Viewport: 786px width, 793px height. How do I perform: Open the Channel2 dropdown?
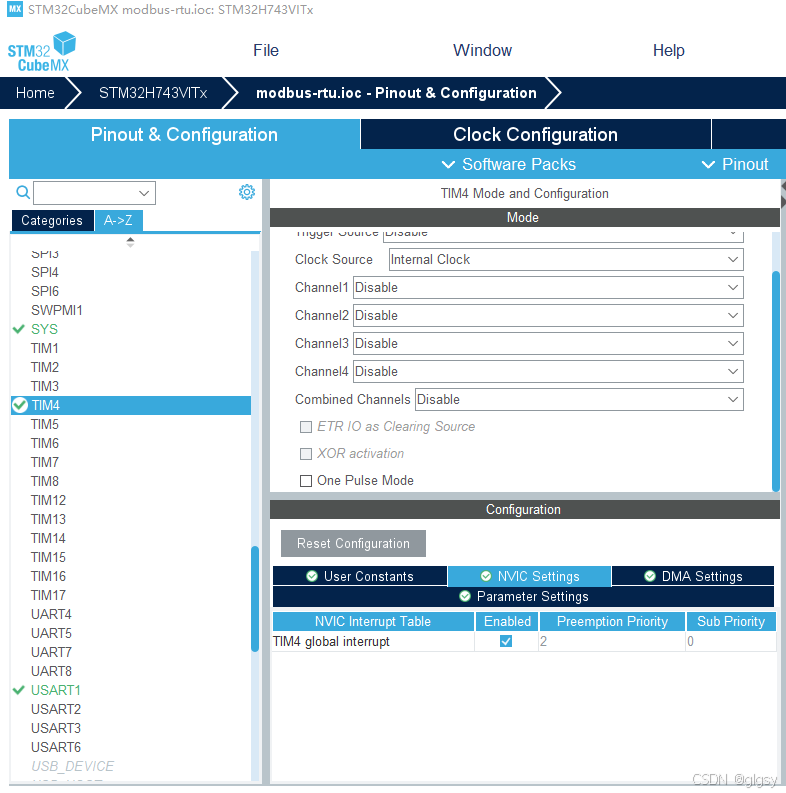point(548,316)
